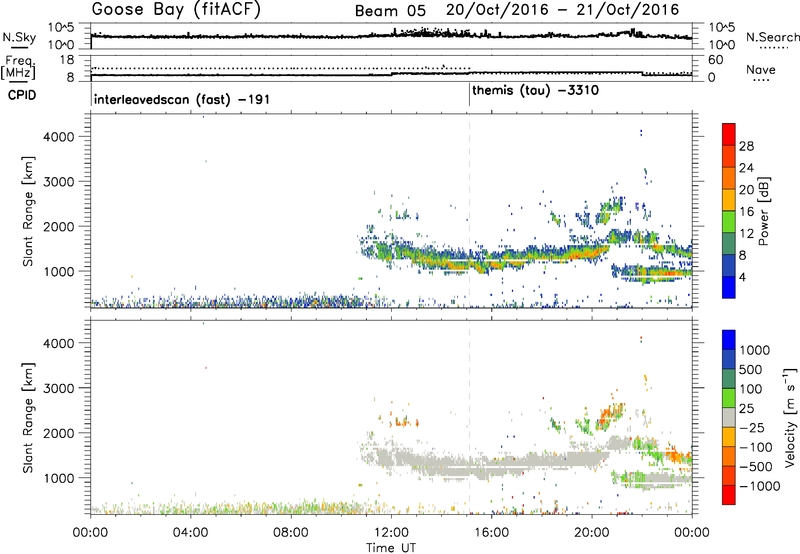Image resolution: width=800 pixels, height=554 pixels.
Task: Click the '18' tick on the frequency axis
Action: coord(67,60)
